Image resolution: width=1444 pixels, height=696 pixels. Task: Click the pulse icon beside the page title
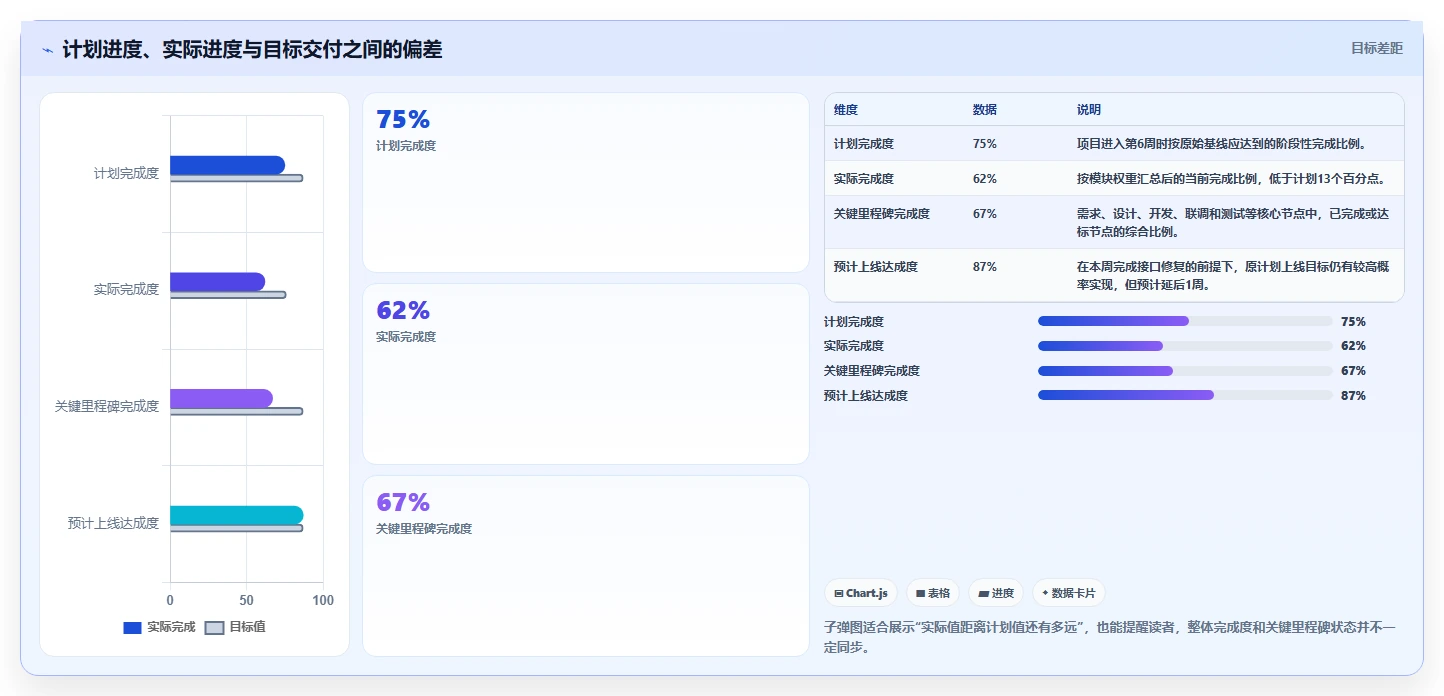[48, 50]
